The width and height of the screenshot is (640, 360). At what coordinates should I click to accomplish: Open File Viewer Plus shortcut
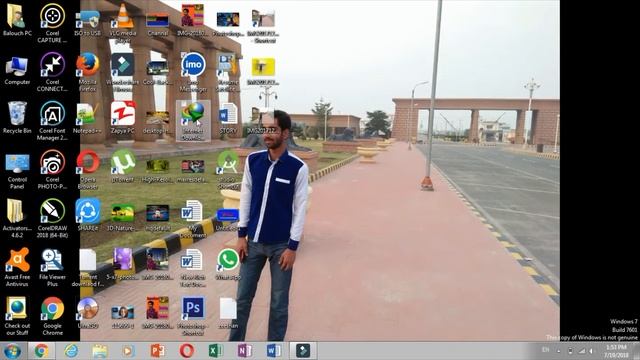pyautogui.click(x=52, y=267)
